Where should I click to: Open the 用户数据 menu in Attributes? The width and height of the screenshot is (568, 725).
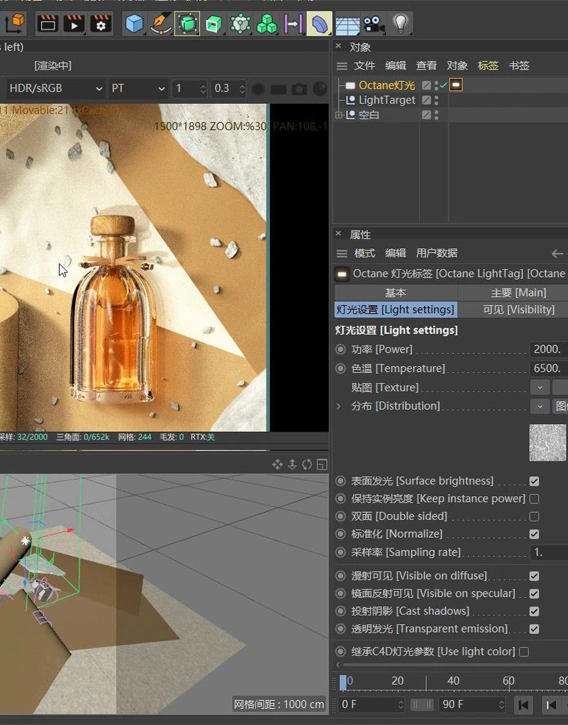(436, 253)
